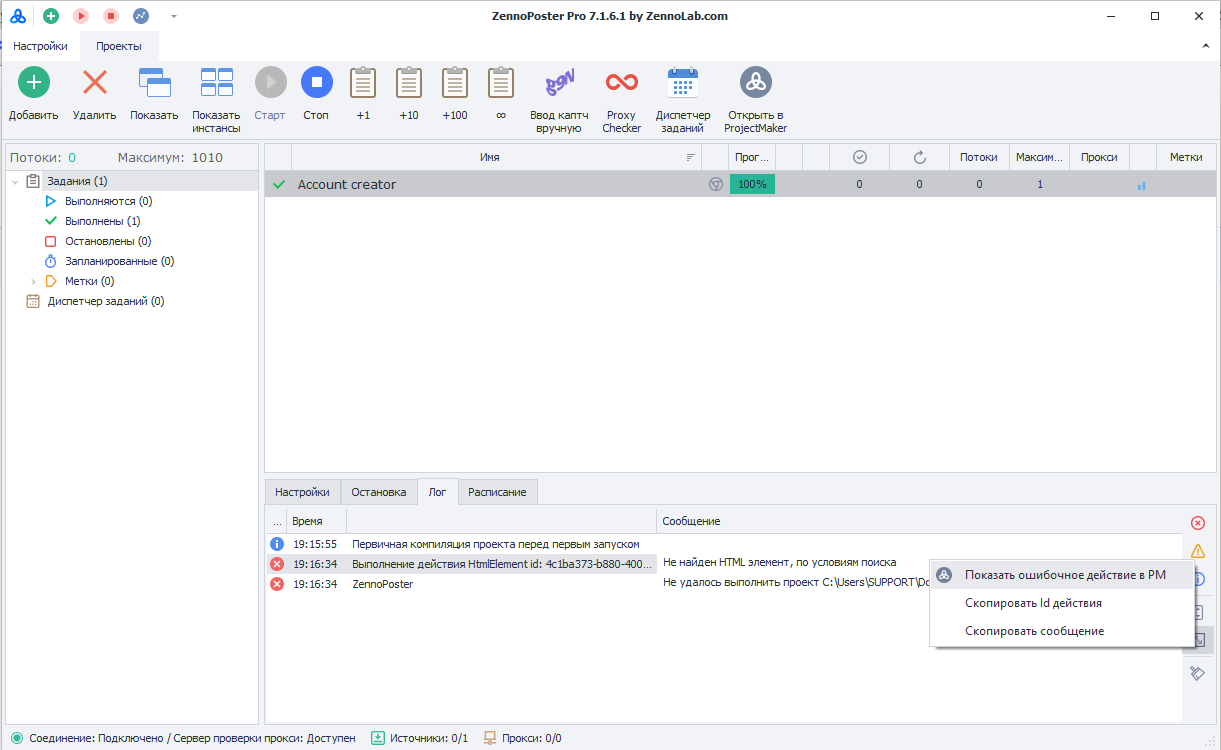Click the green add icon in title bar

tap(51, 16)
